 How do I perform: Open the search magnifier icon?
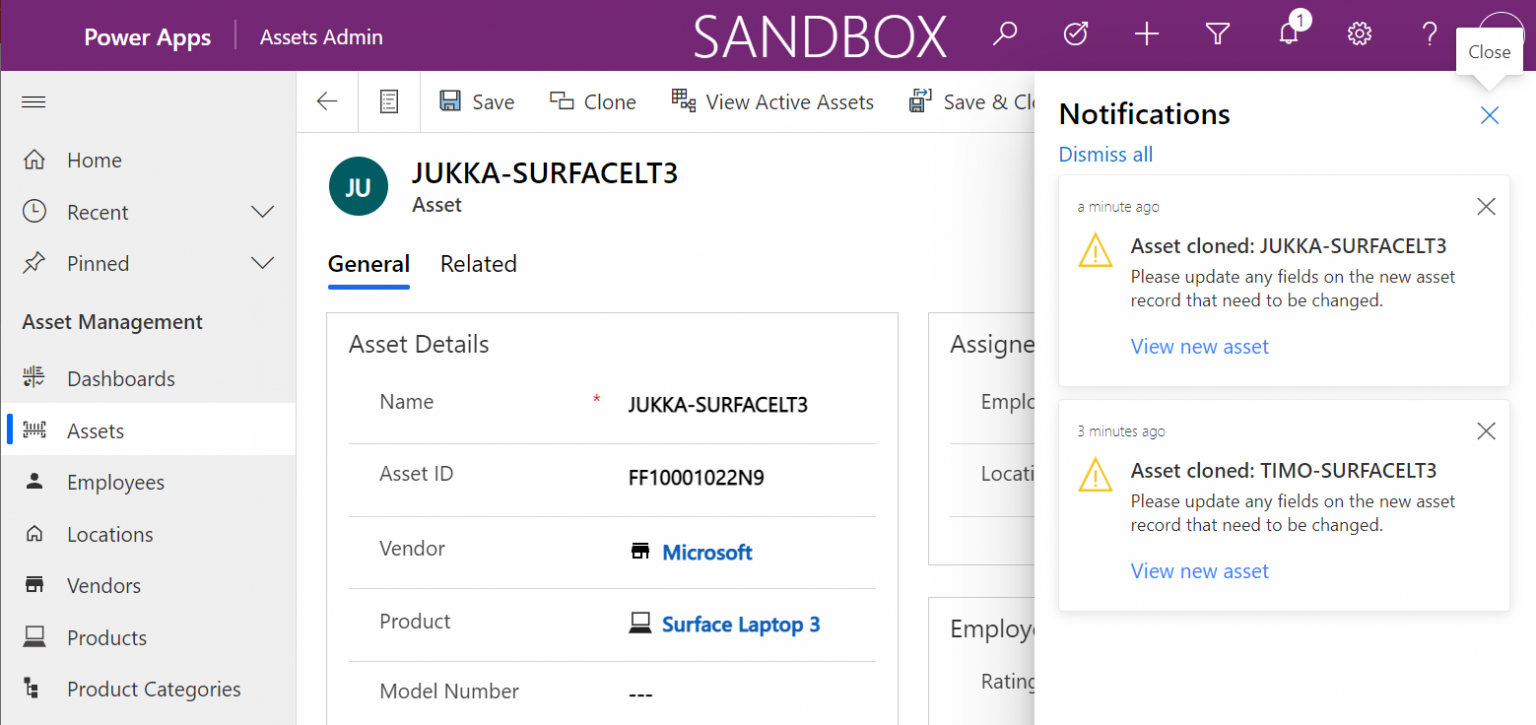[x=1004, y=34]
